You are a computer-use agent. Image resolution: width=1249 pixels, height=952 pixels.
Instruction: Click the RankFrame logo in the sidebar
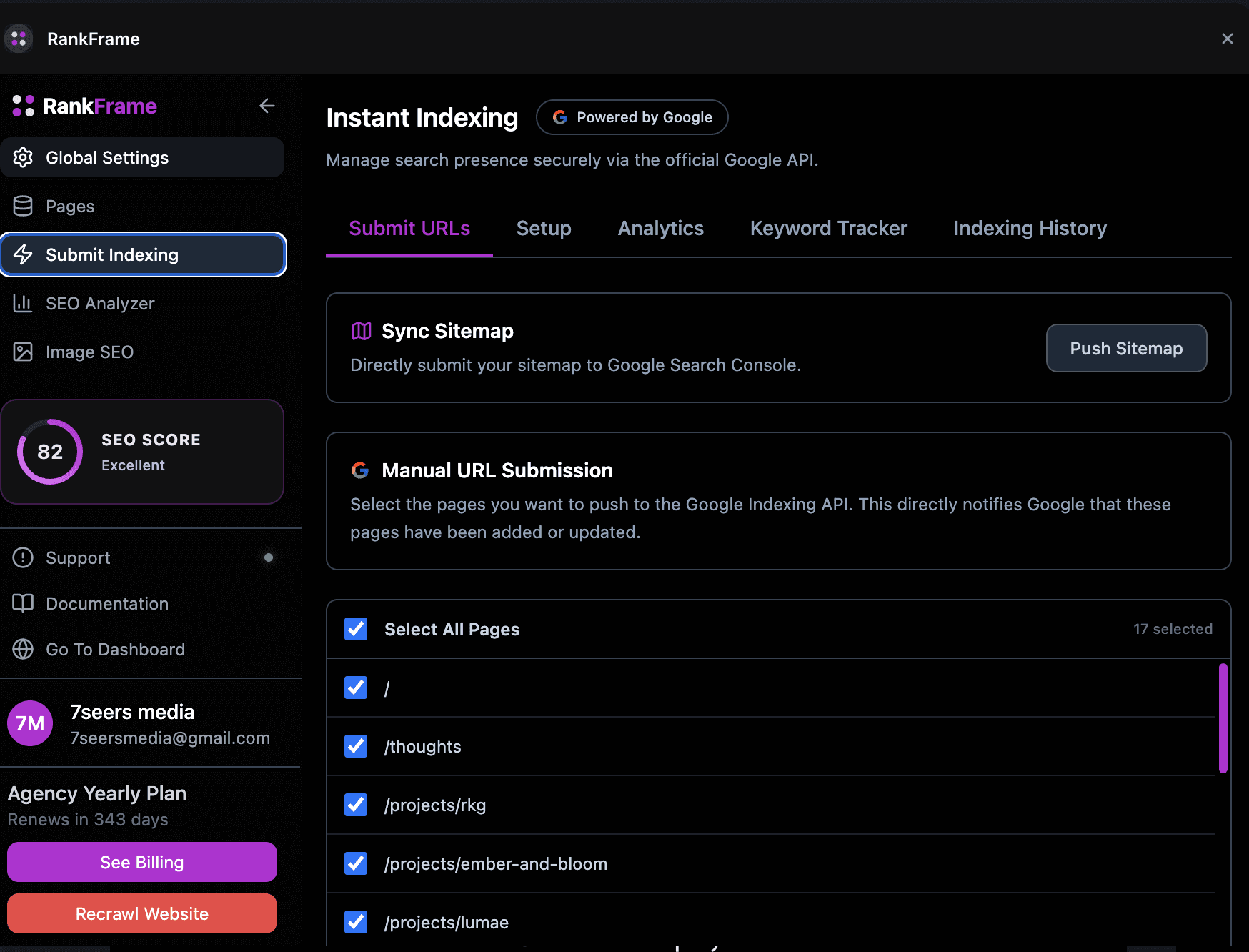pyautogui.click(x=85, y=106)
